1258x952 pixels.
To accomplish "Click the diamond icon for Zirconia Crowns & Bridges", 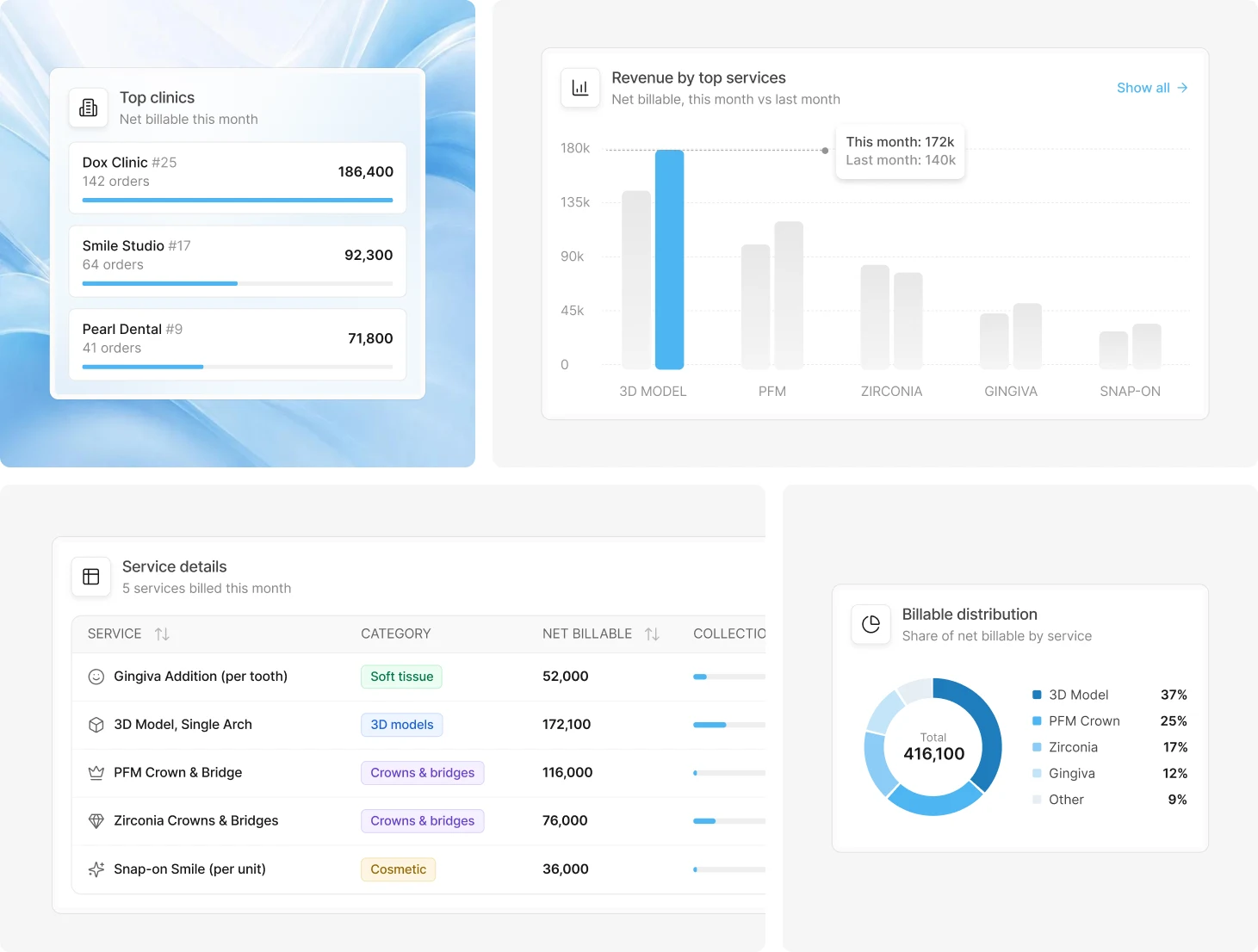I will pyautogui.click(x=96, y=821).
